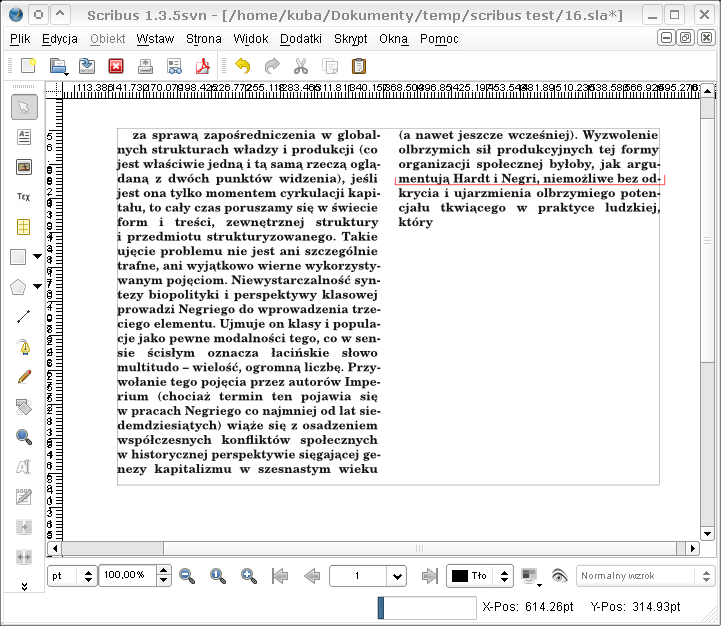Toggle the eye preview mode icon
The image size is (721, 626).
[x=559, y=576]
